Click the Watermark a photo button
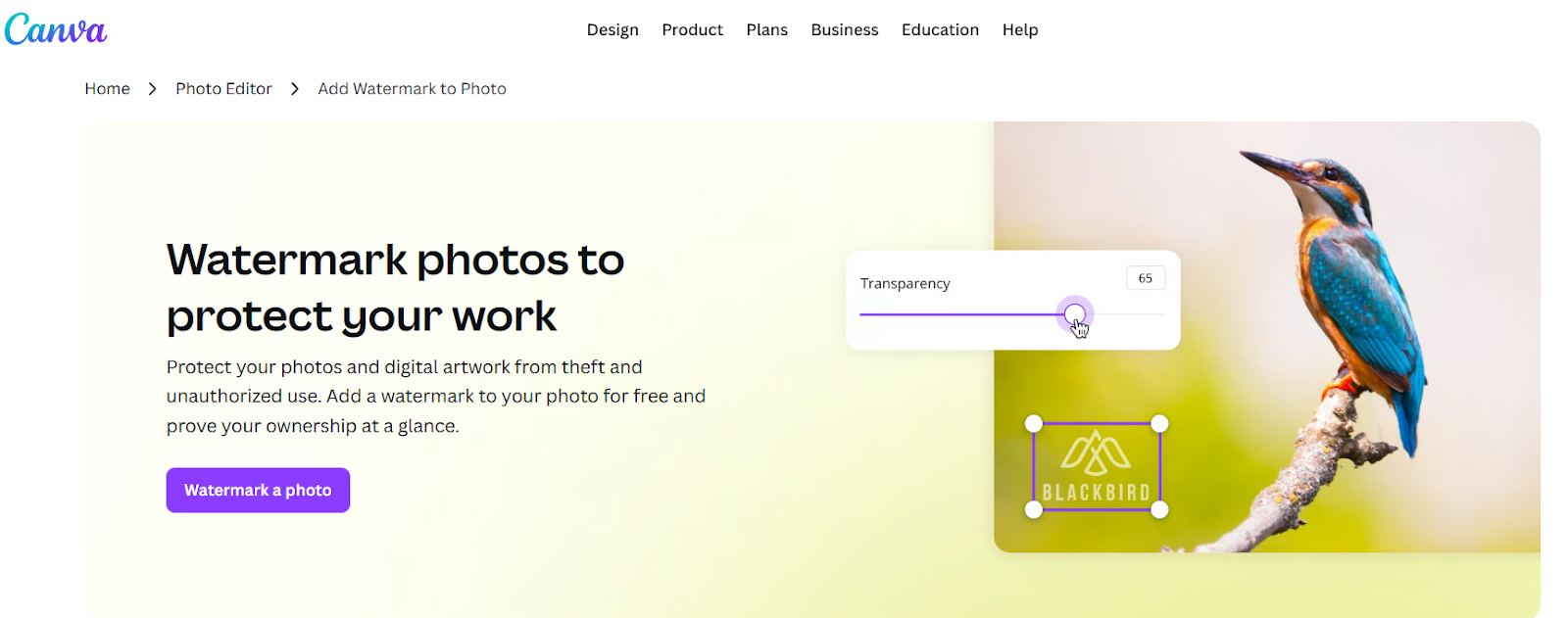The width and height of the screenshot is (1568, 618). click(258, 490)
